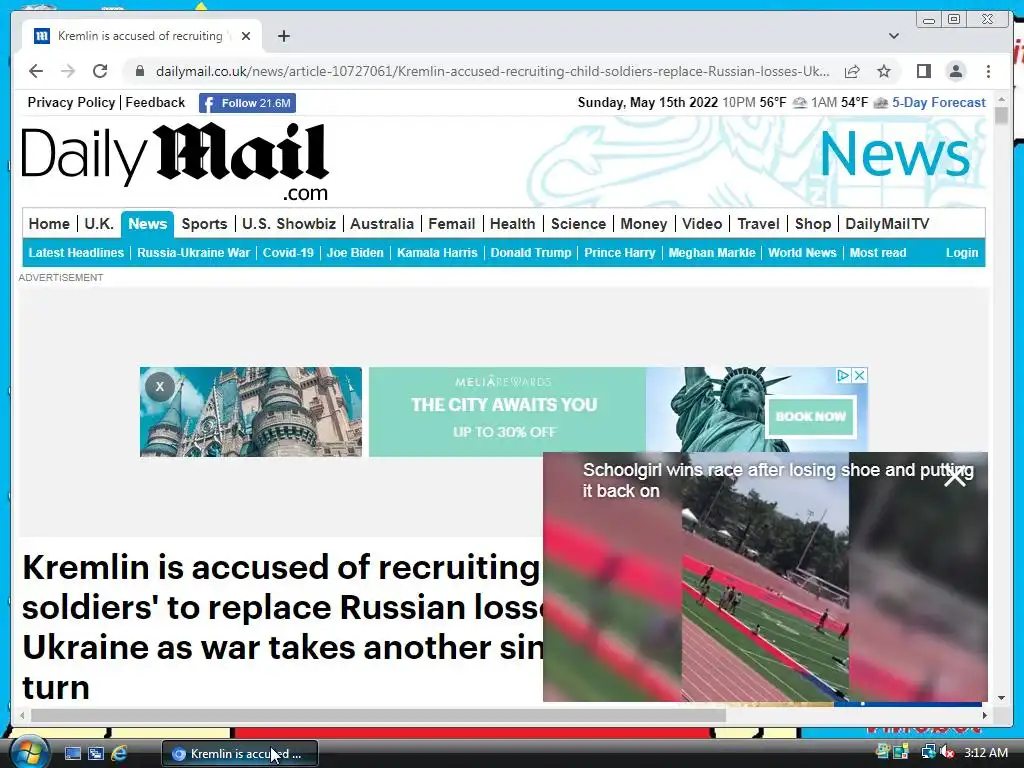Share this page via share icon

point(852,71)
